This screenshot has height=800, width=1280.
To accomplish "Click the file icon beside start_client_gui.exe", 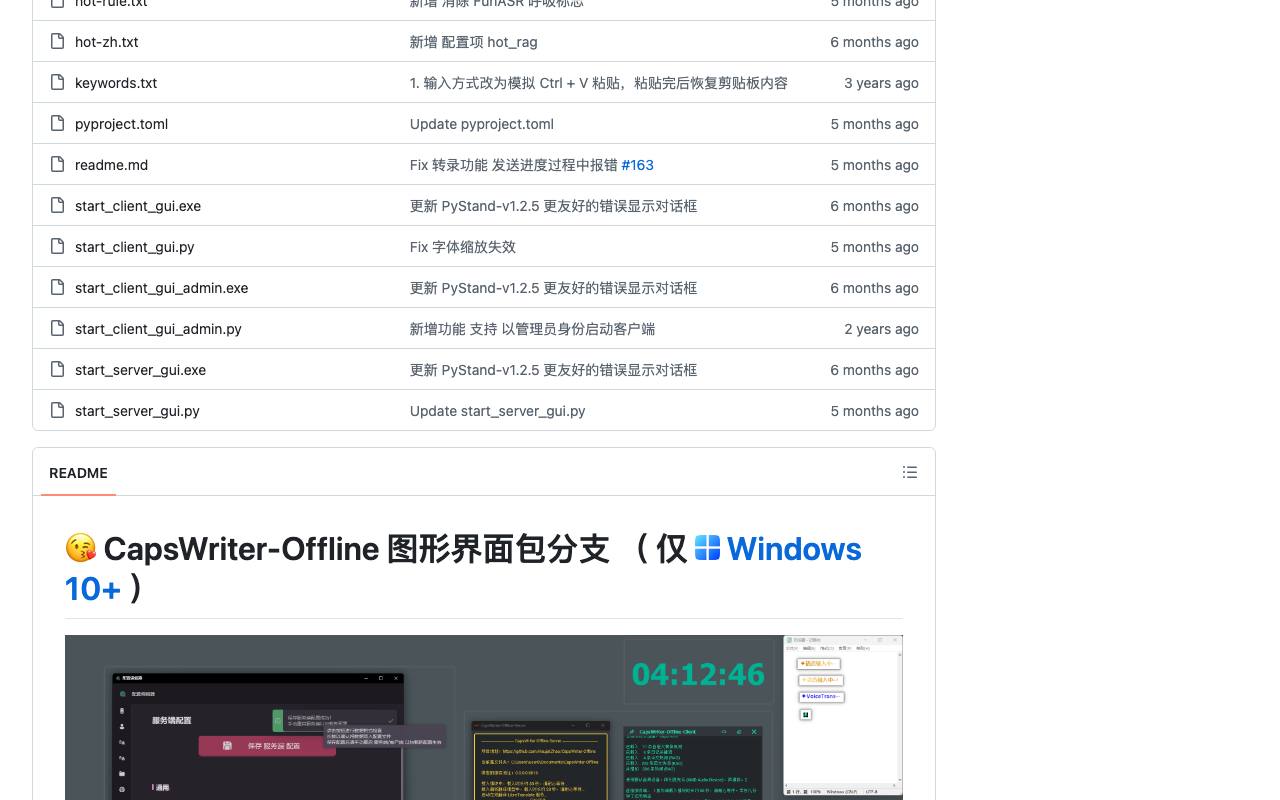I will pos(57,206).
